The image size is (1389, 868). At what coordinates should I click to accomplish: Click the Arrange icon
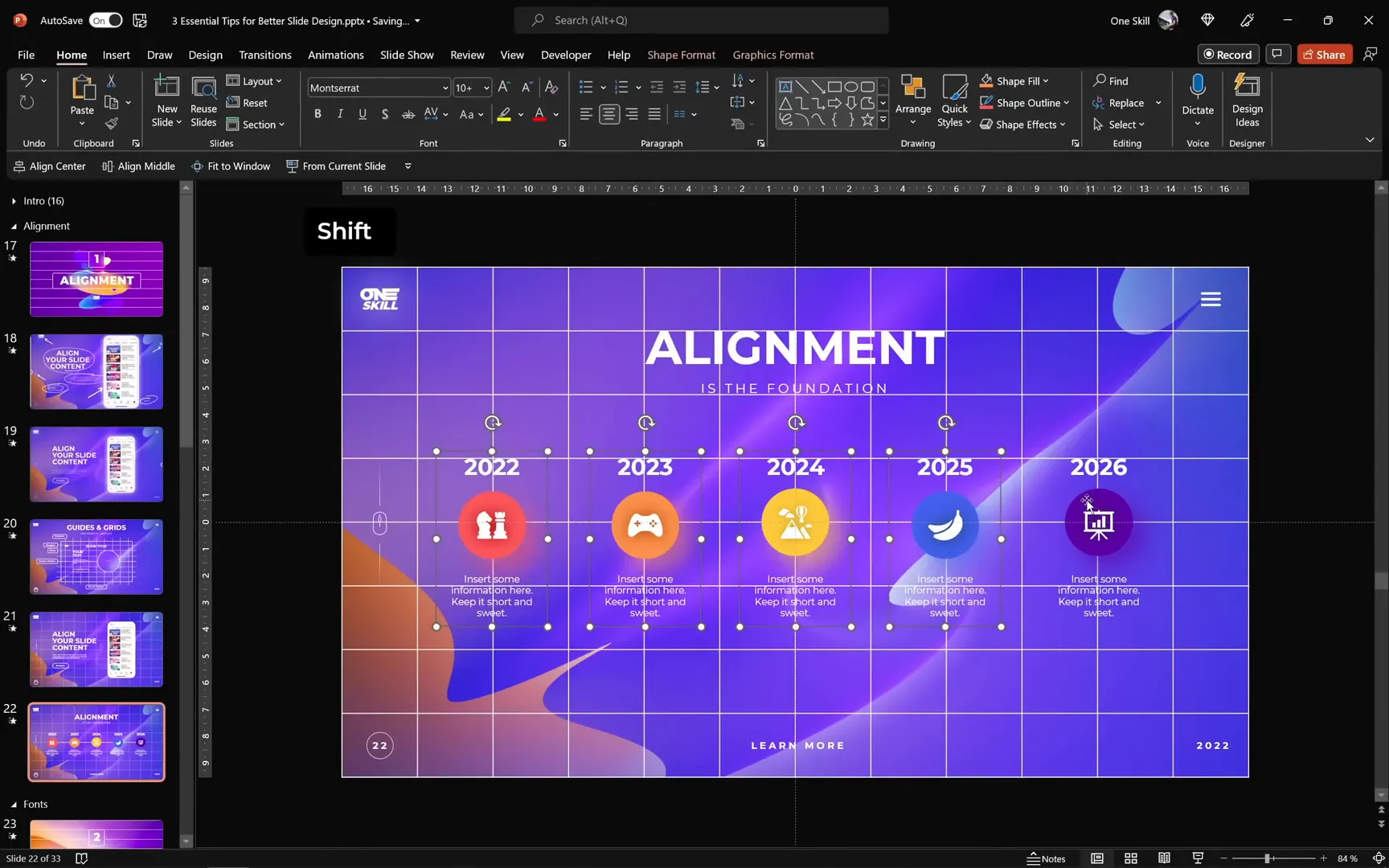(913, 87)
